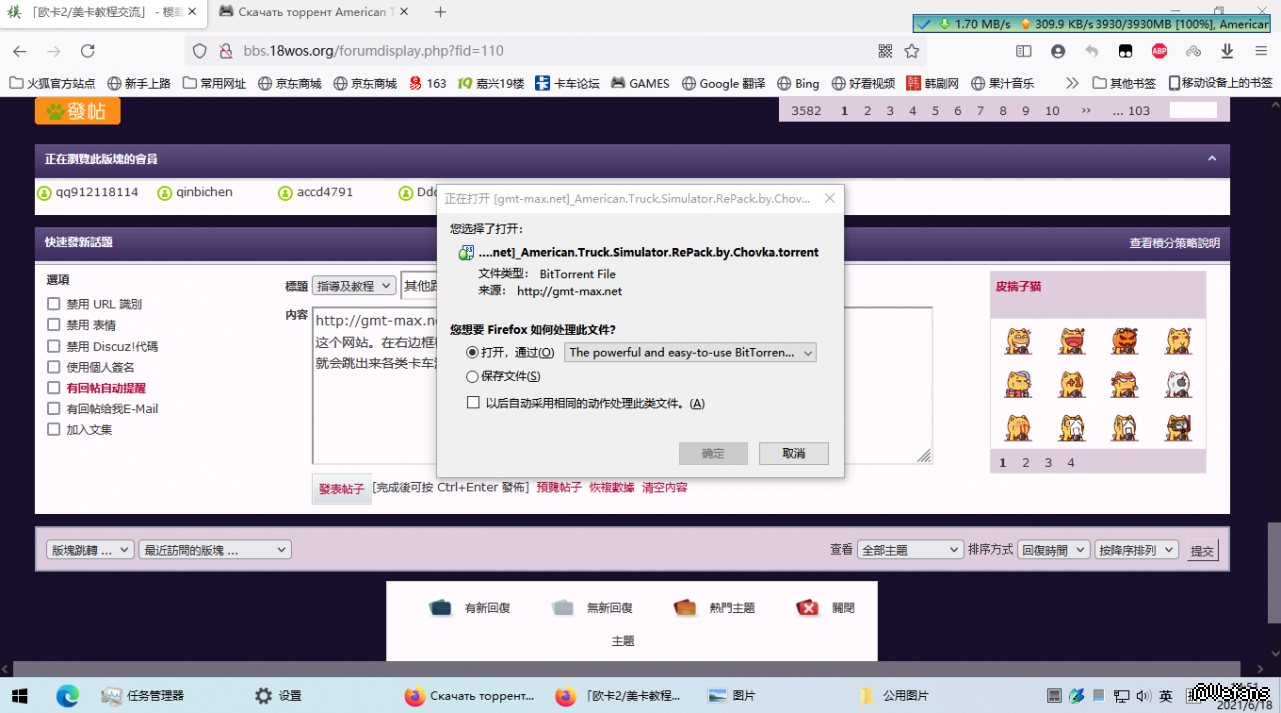Open the 回復時間 sort dropdown
This screenshot has height=713, width=1281.
(1053, 550)
